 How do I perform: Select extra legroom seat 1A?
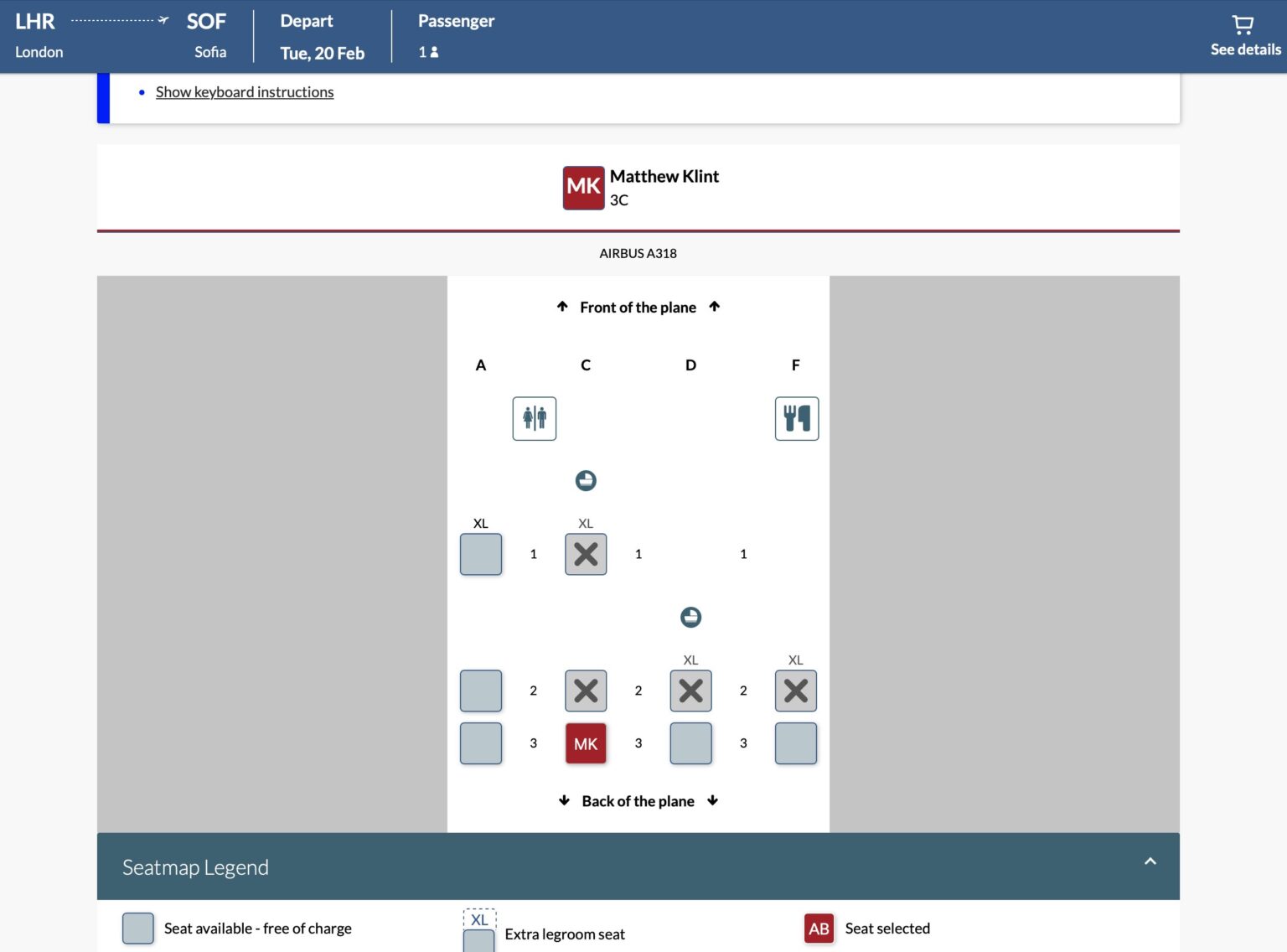point(481,554)
